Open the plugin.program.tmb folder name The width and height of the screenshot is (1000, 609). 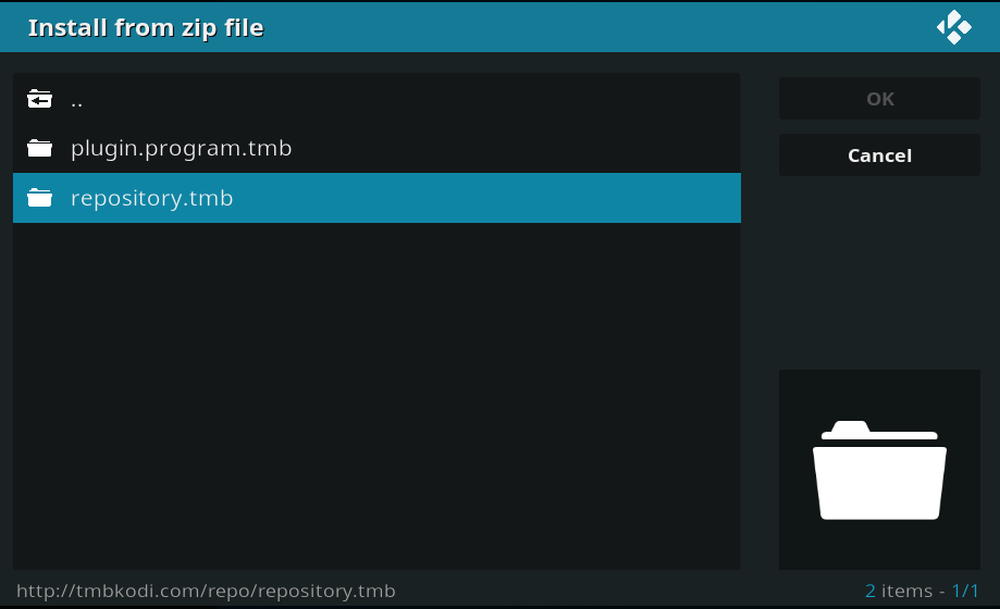pyautogui.click(x=181, y=149)
